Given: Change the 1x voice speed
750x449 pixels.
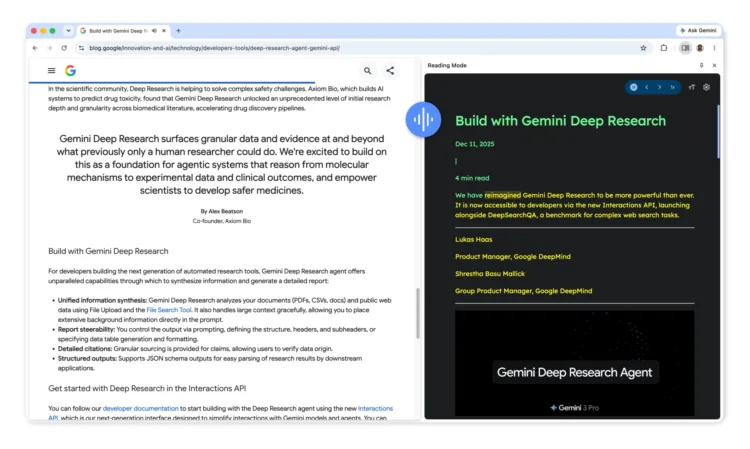Looking at the screenshot, I should pos(673,88).
